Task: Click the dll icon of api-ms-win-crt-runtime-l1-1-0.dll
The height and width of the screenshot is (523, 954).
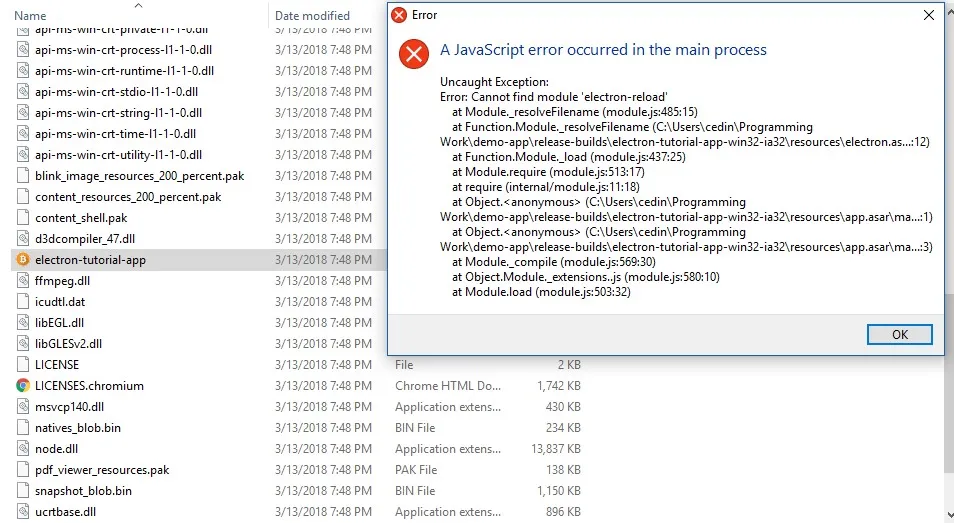Action: point(23,71)
